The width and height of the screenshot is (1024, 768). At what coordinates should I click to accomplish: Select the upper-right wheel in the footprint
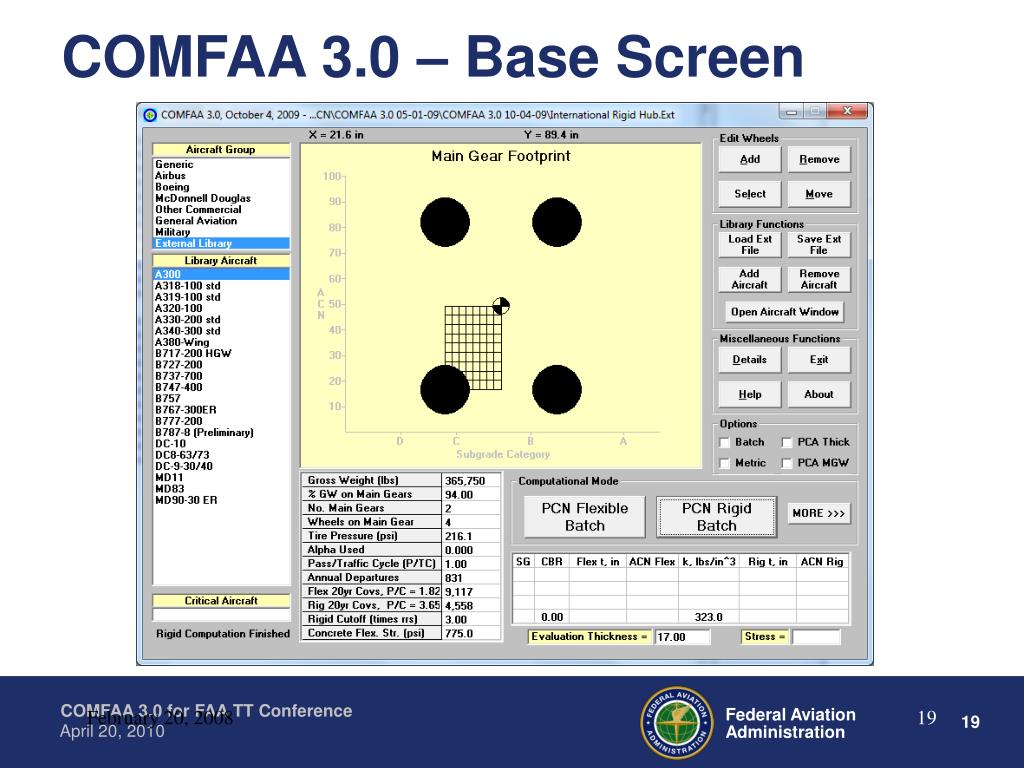point(556,222)
